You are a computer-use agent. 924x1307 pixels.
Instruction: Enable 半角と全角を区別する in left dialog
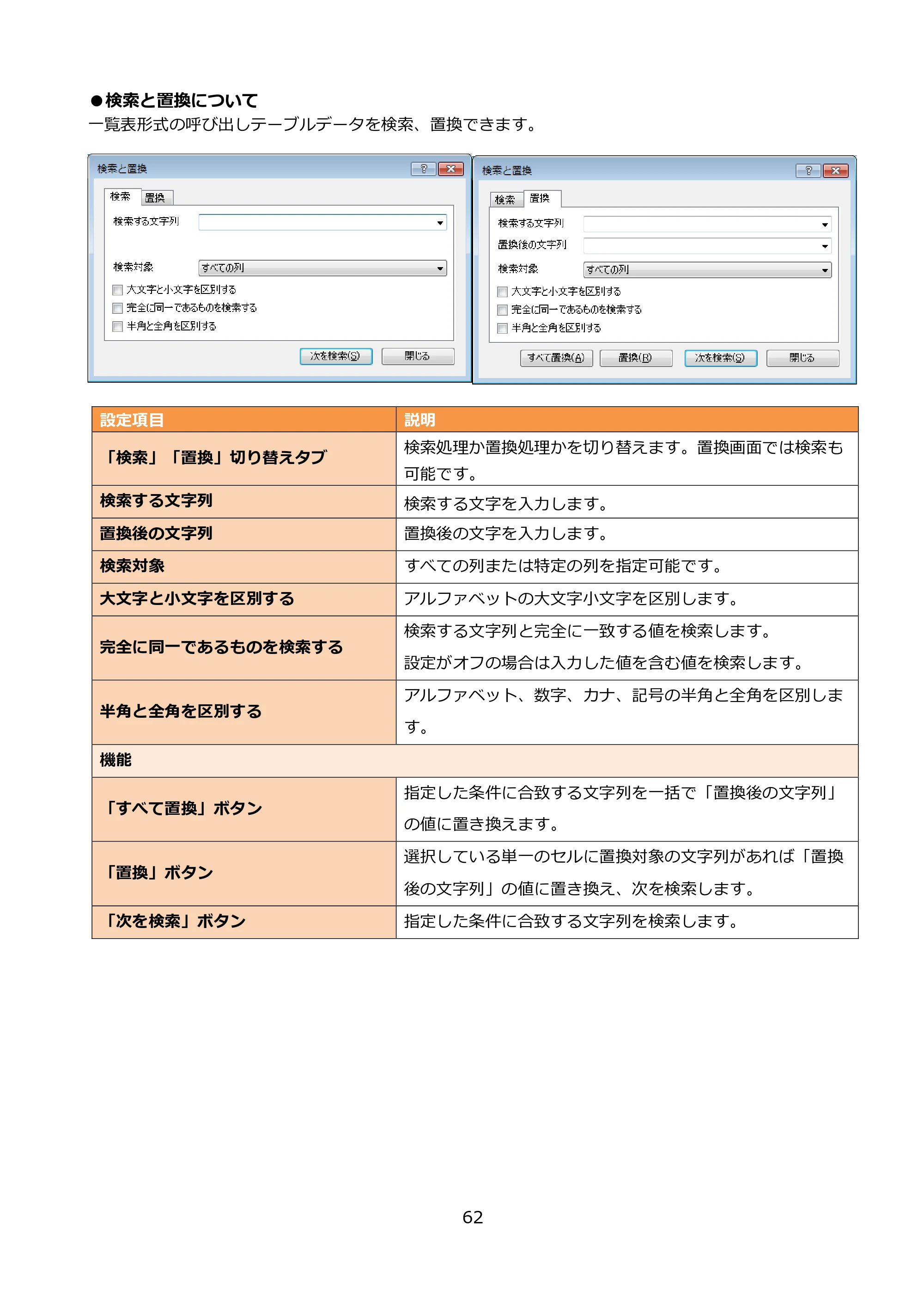pyautogui.click(x=118, y=326)
